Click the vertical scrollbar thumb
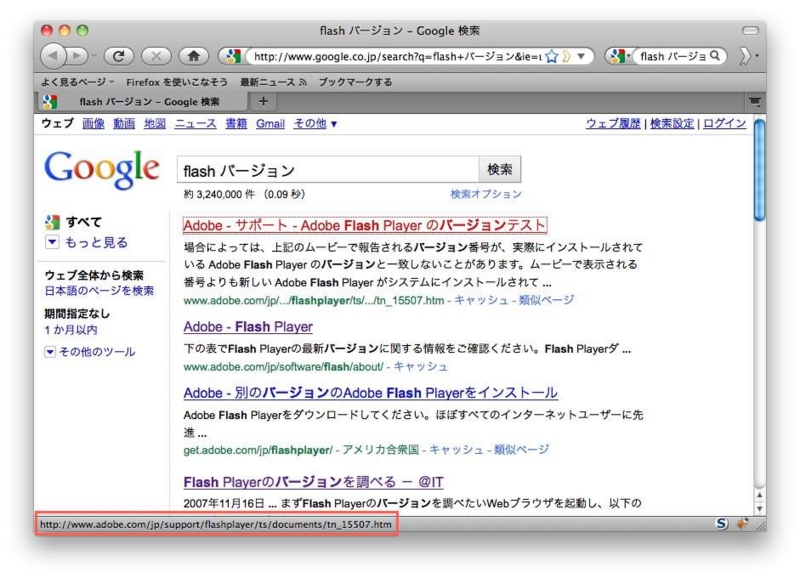Screen dimensions: 800x578 coord(759,170)
